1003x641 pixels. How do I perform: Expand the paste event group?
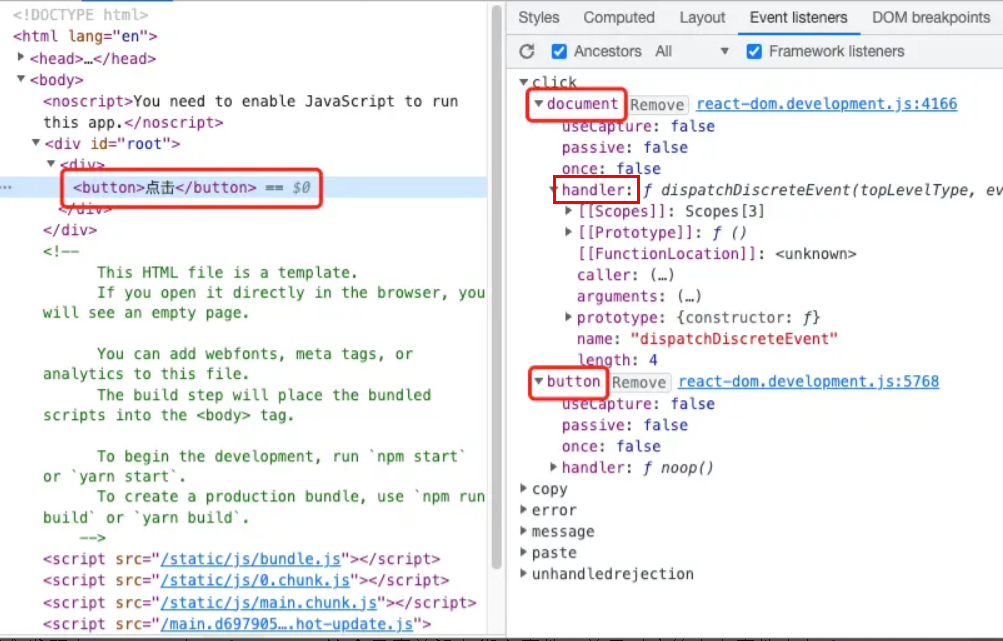click(x=522, y=552)
